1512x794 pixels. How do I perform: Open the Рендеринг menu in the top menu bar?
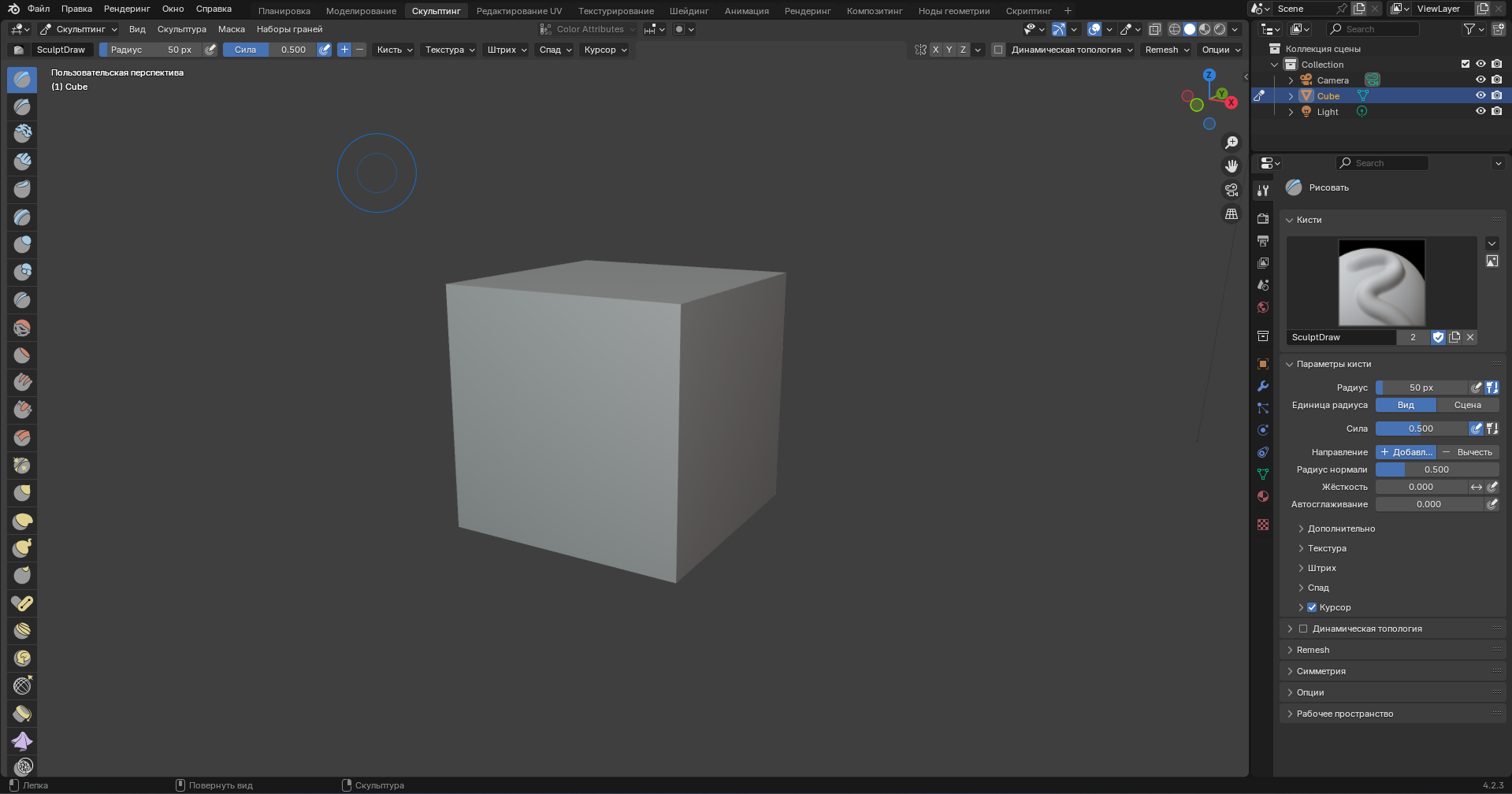pyautogui.click(x=127, y=9)
